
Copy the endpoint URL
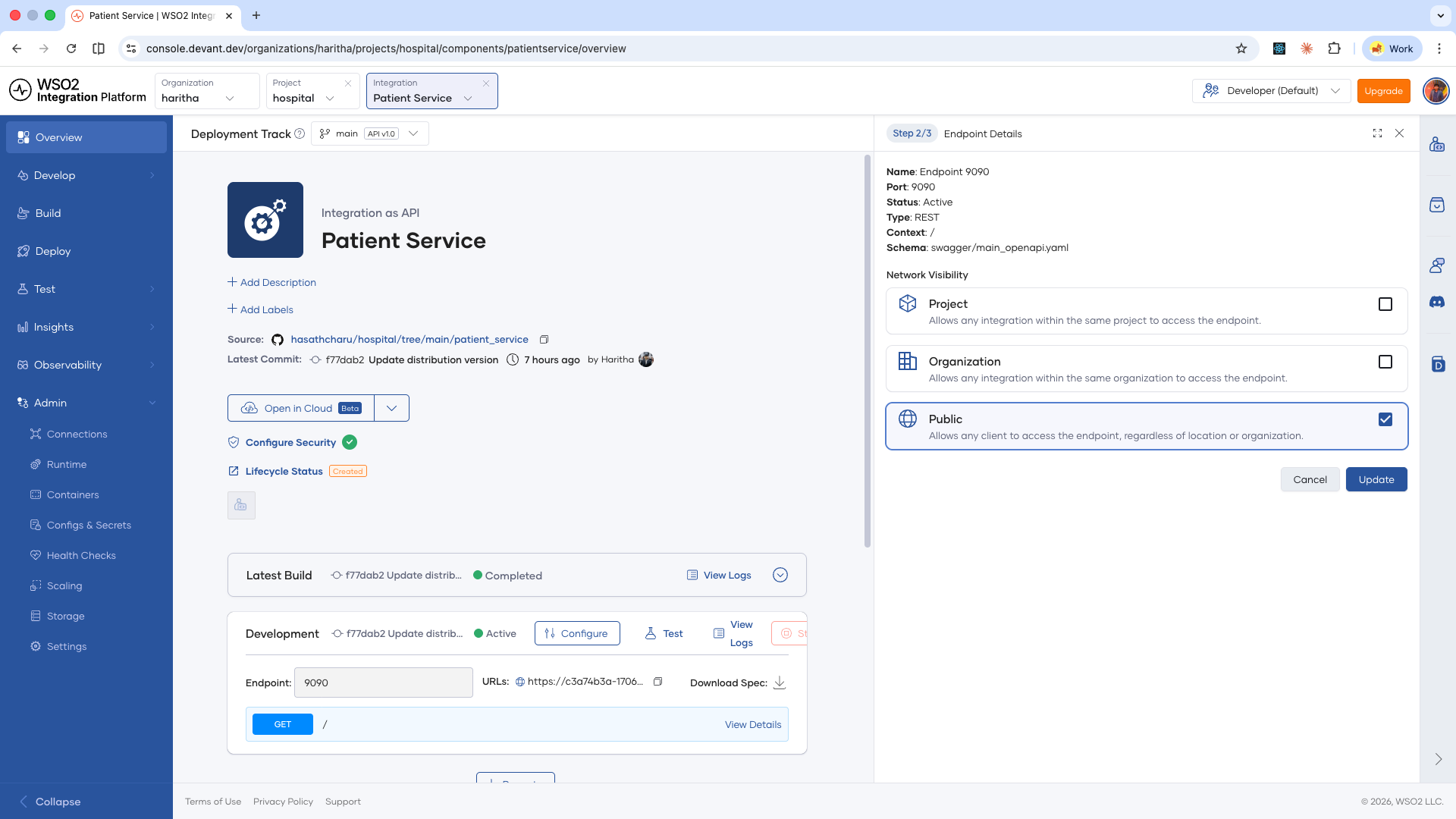657,682
